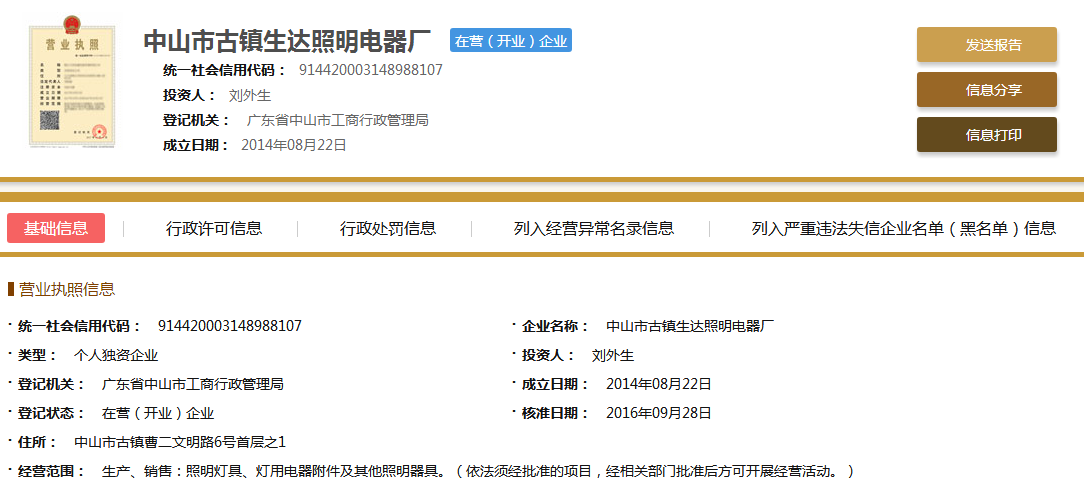Click the credit code in the header area
The height and width of the screenshot is (488, 1084).
pyautogui.click(x=370, y=70)
